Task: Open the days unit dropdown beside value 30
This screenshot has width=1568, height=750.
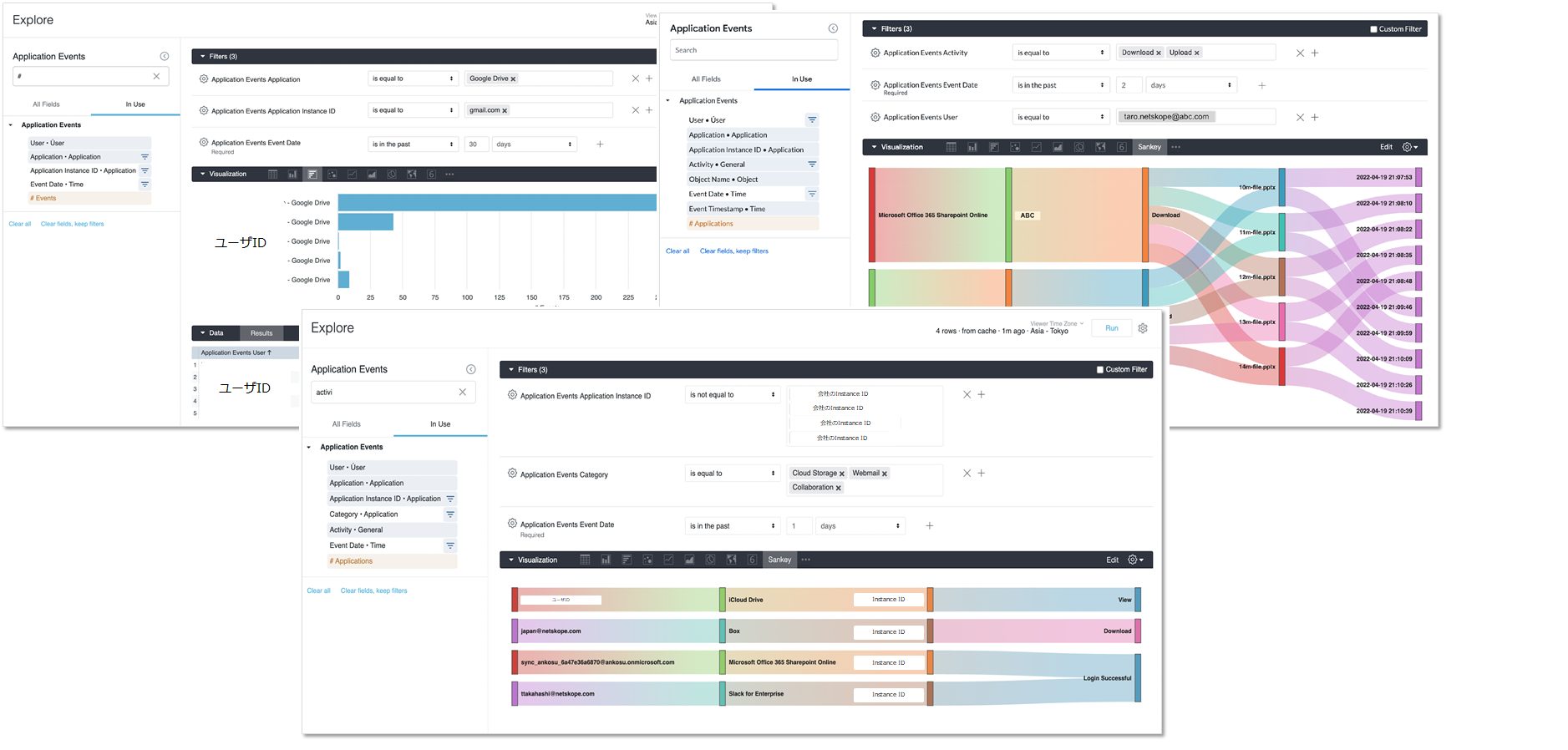Action: click(535, 144)
